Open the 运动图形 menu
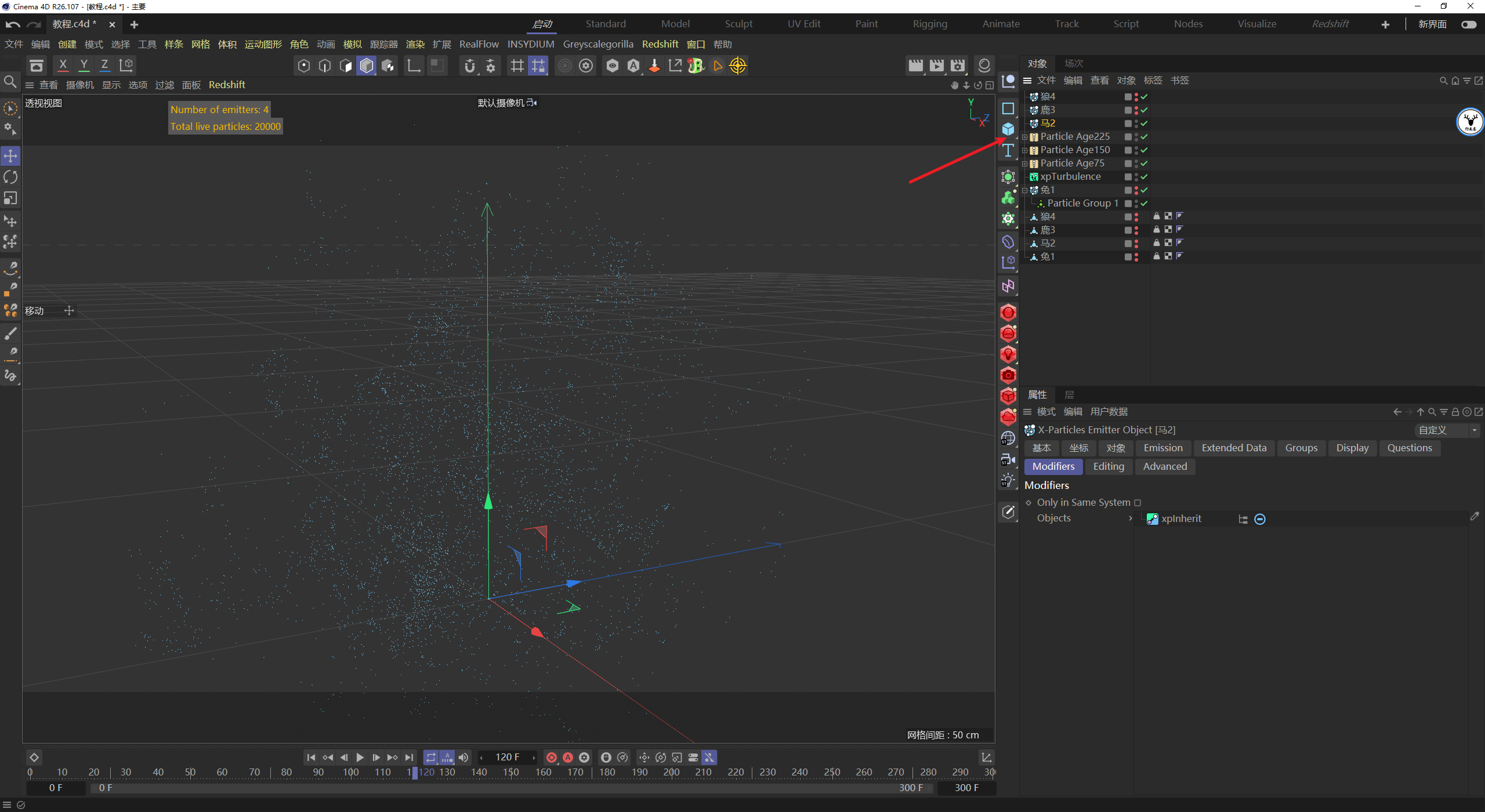1485x812 pixels. (263, 44)
